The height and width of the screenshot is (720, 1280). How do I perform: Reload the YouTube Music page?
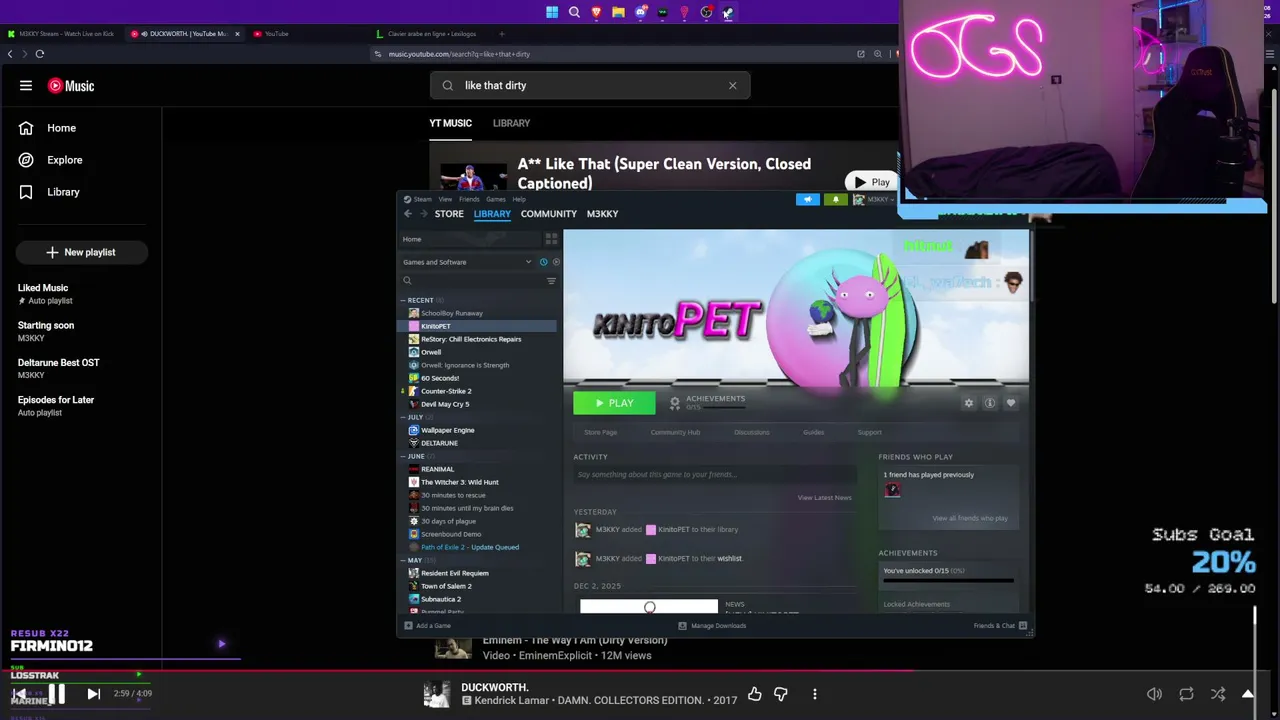[x=40, y=54]
